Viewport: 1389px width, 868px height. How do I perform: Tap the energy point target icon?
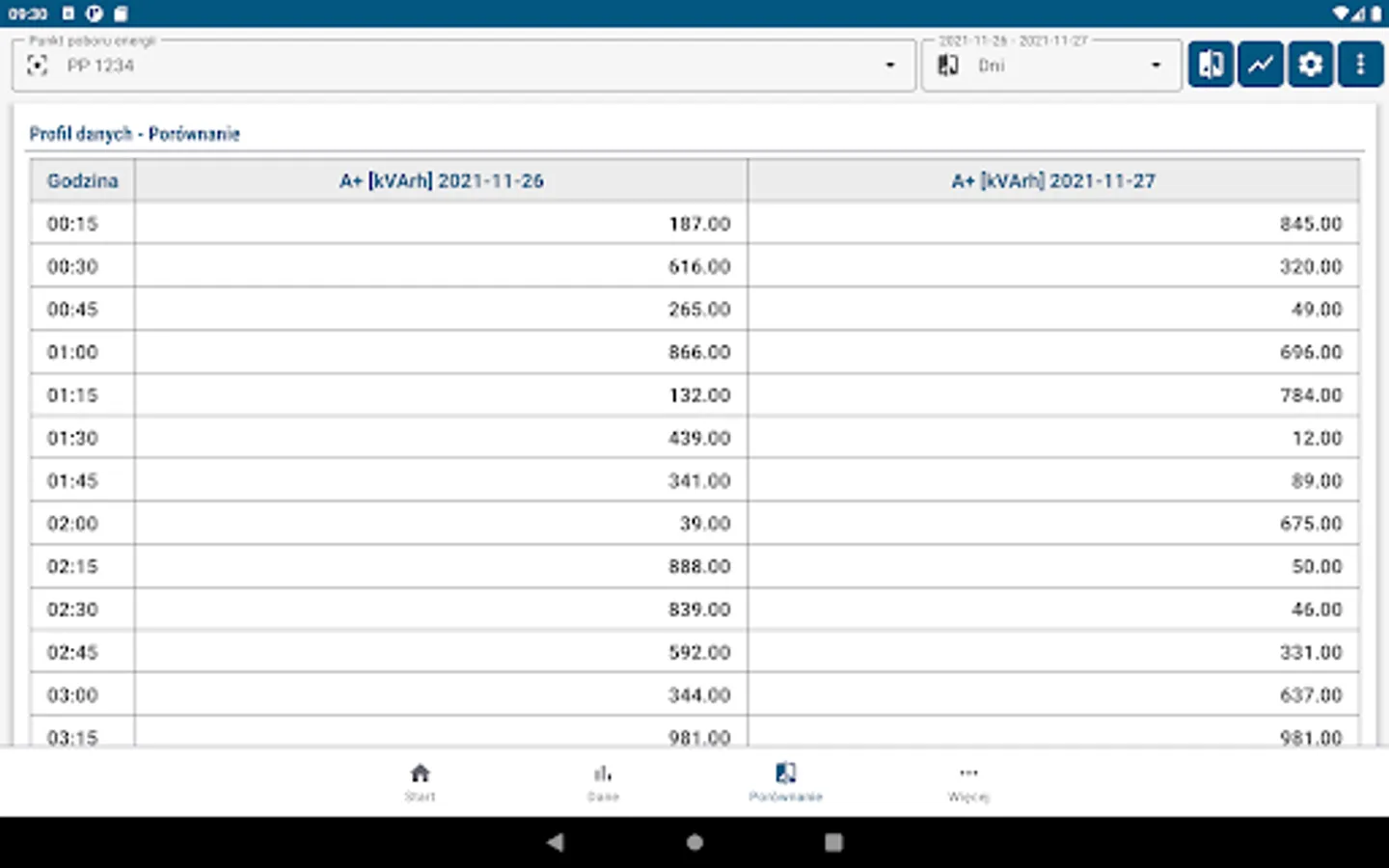(38, 66)
